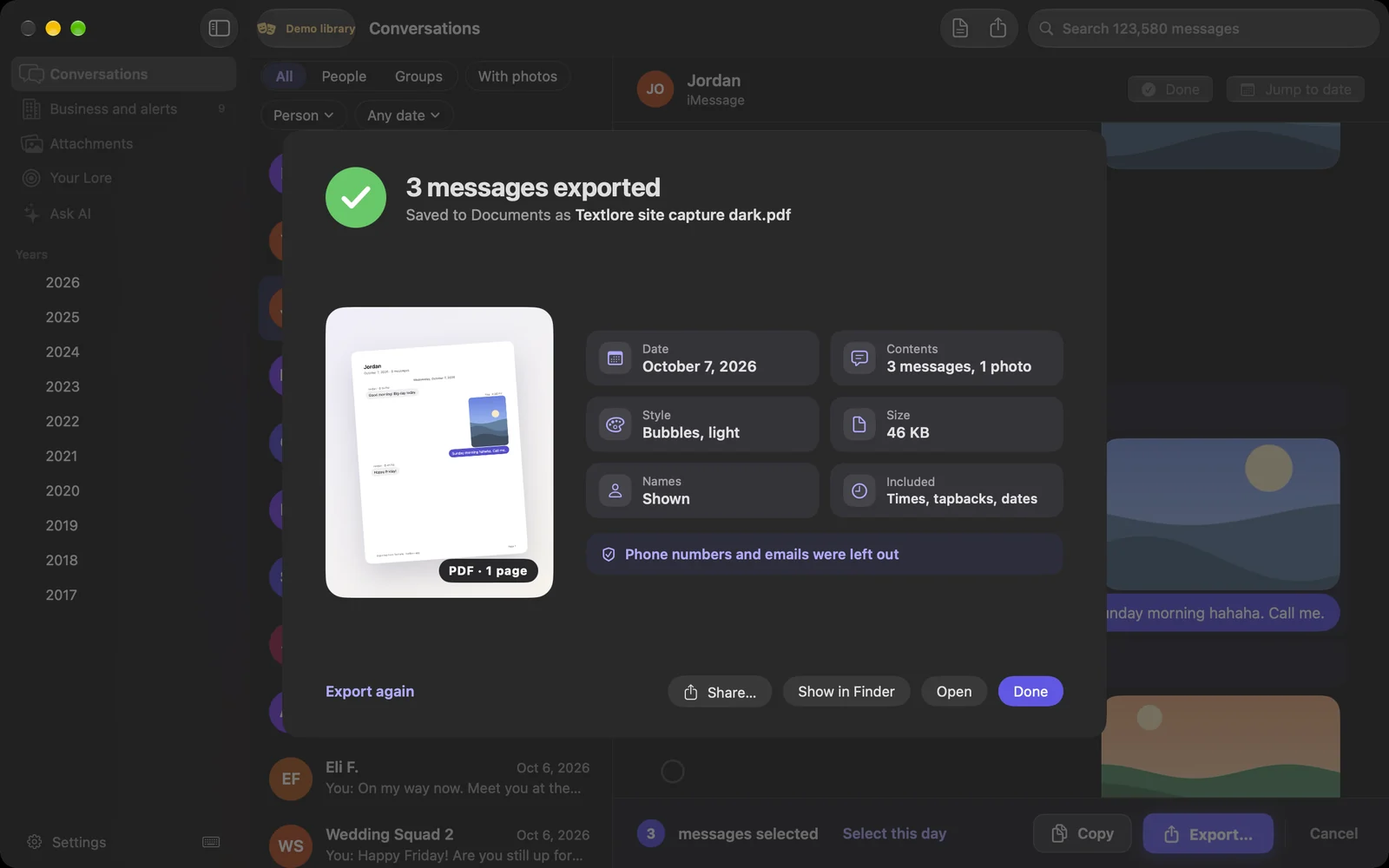Click the speech bubble icon on Contents card

point(859,358)
